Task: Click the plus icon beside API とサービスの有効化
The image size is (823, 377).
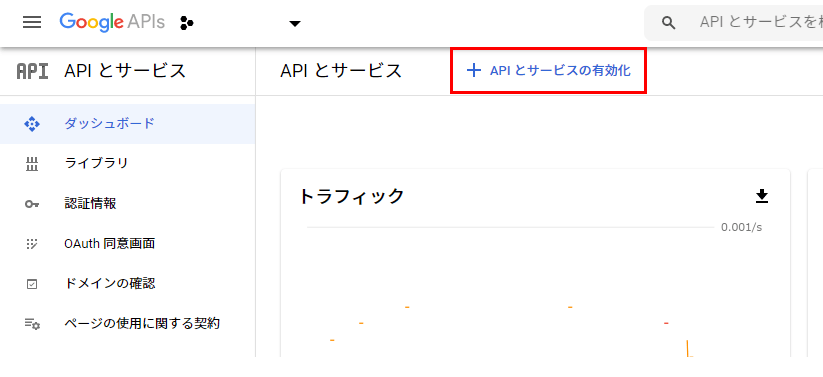Action: tap(473, 70)
